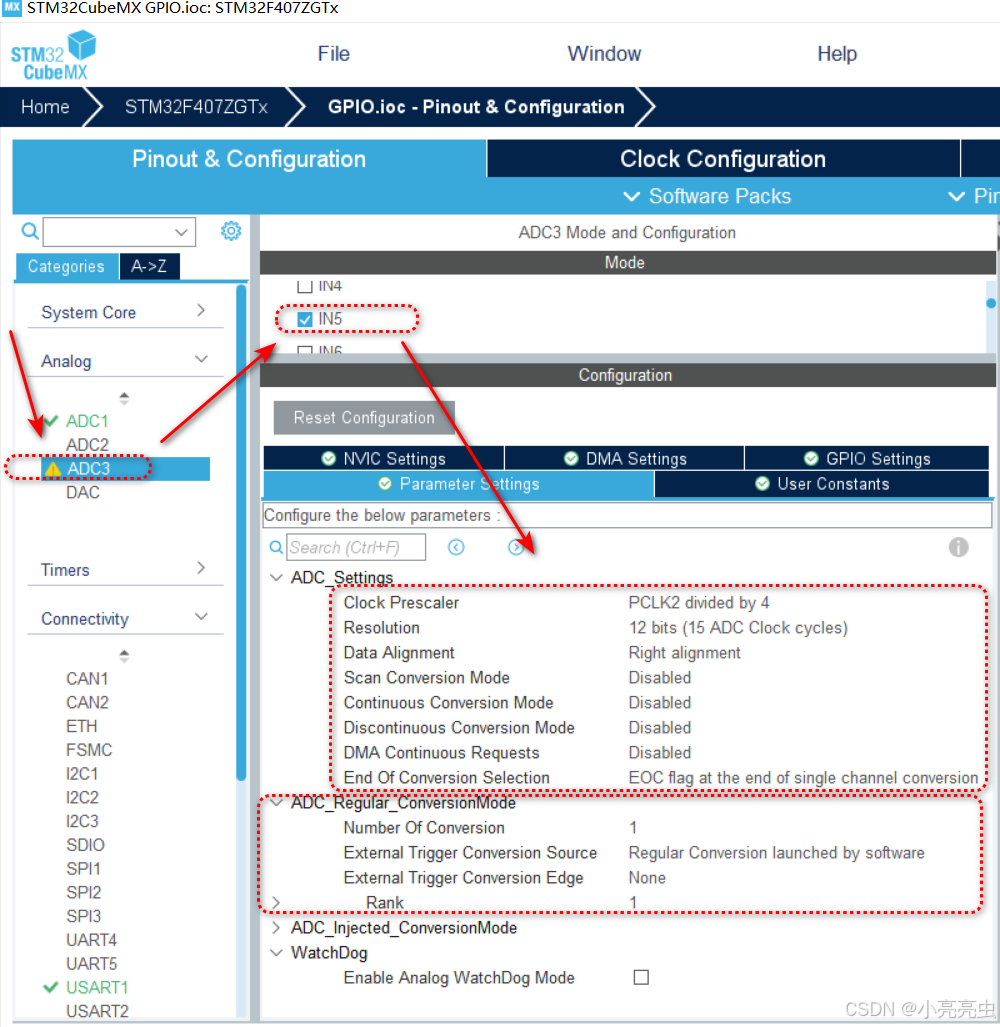Screen dimensions: 1000x1027
Task: Go to previous search result arrow
Action: (456, 547)
